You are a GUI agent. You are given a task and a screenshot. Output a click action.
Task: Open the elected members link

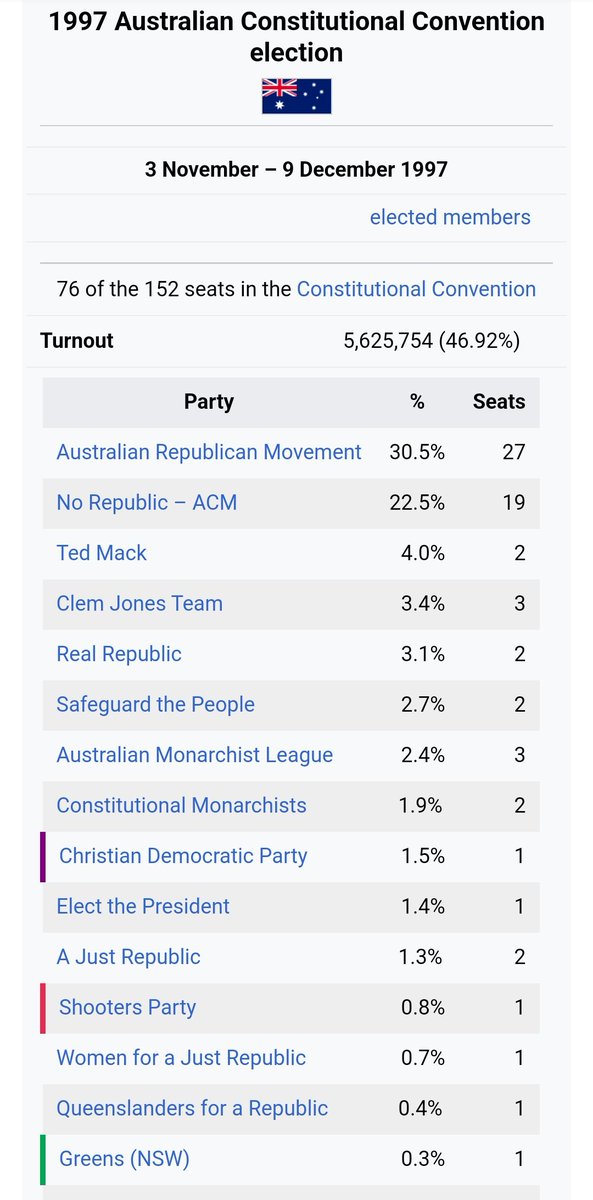tap(450, 217)
